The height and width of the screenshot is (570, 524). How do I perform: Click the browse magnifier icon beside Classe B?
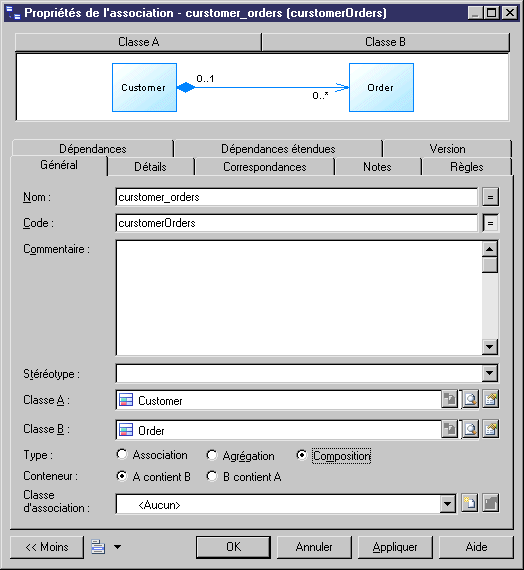(x=470, y=429)
